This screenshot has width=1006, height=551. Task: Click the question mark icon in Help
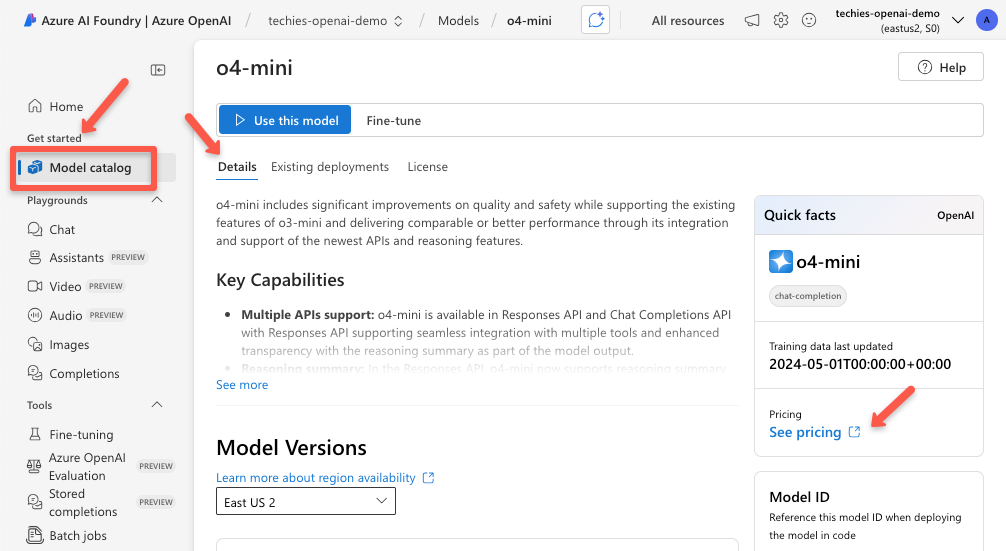[x=925, y=67]
